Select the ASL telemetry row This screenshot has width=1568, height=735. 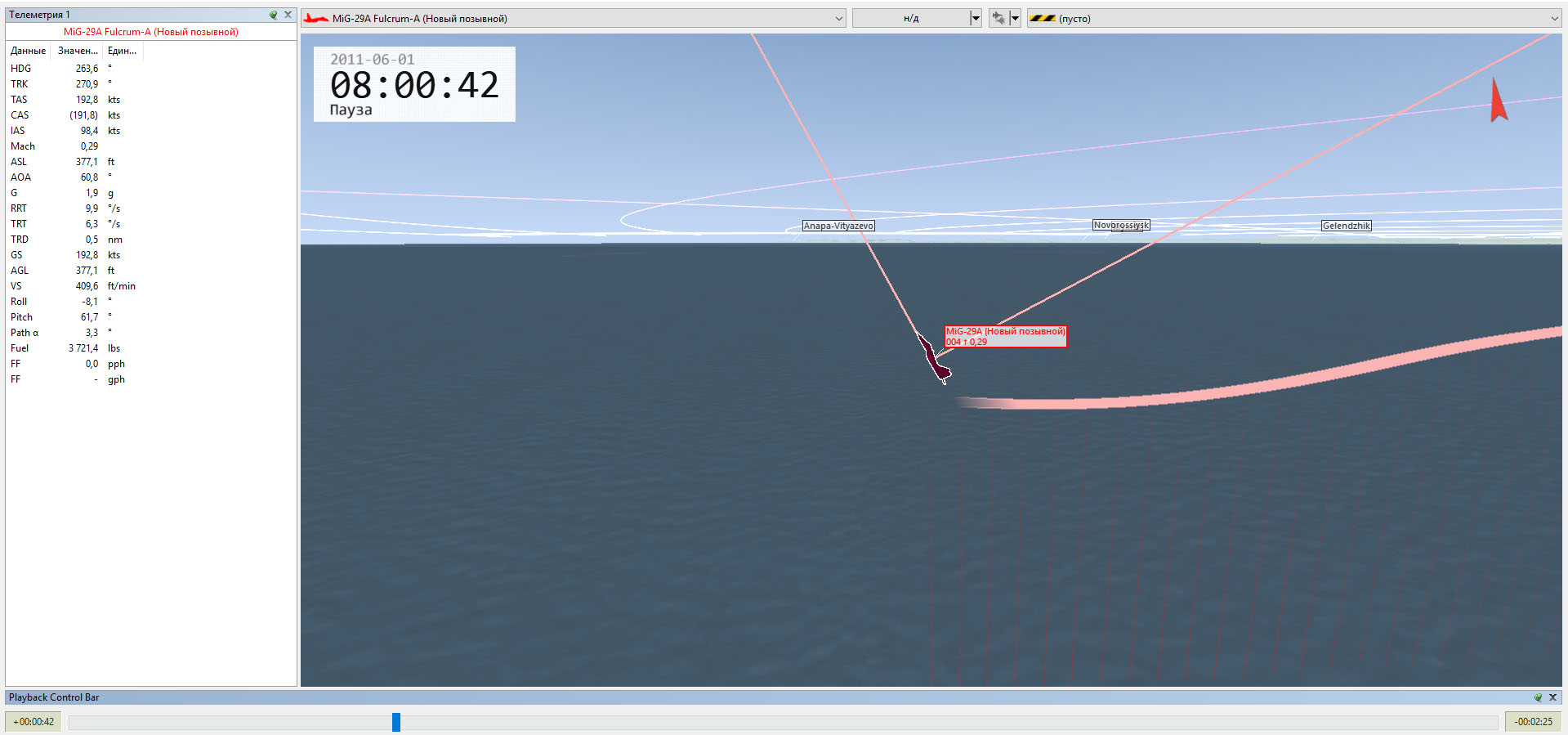click(151, 162)
